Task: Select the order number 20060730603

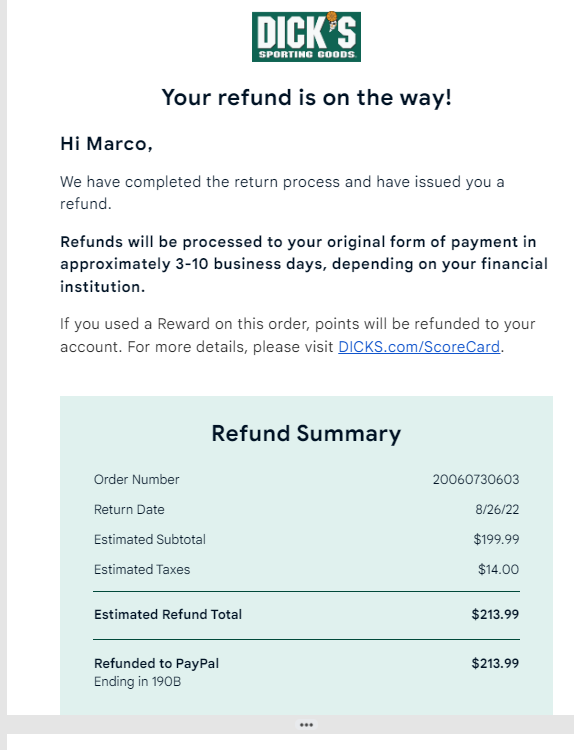Action: pyautogui.click(x=476, y=479)
